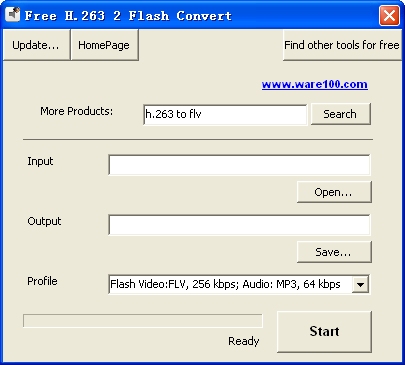Image resolution: width=405 pixels, height=365 pixels.
Task: Click the window title text
Action: [128, 16]
